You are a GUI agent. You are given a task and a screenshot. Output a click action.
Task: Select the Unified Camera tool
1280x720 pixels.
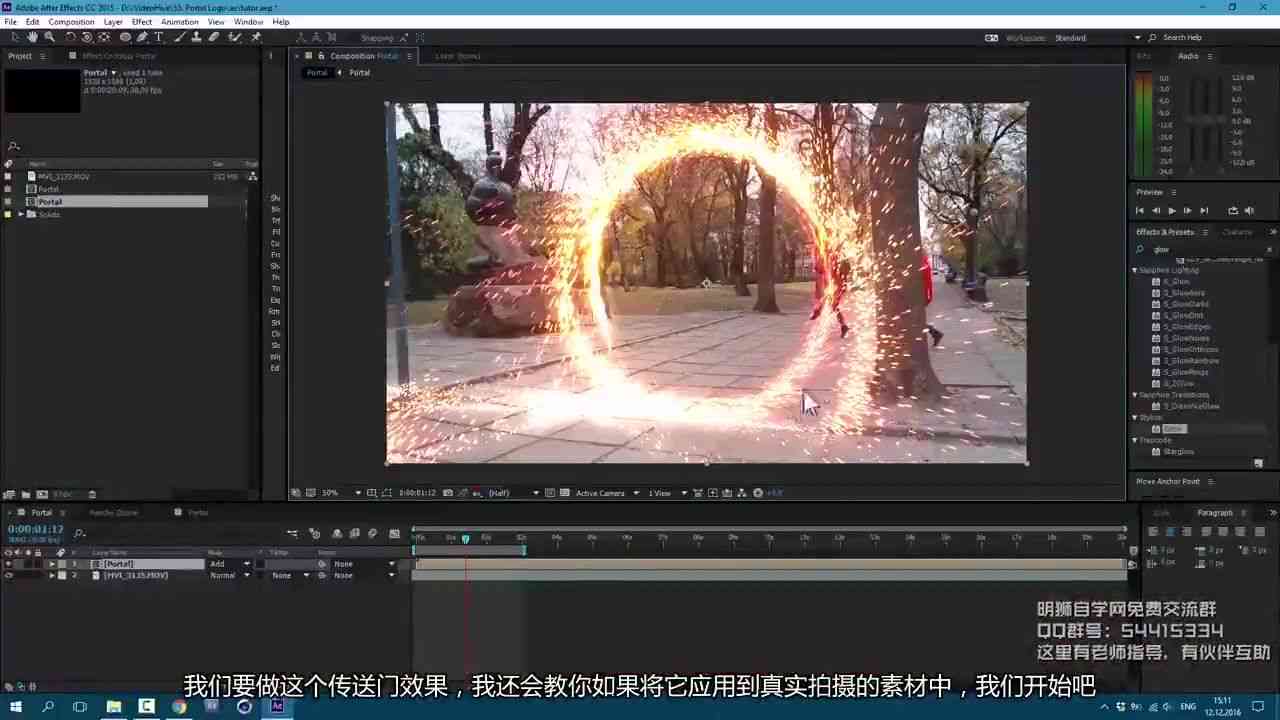tap(87, 37)
